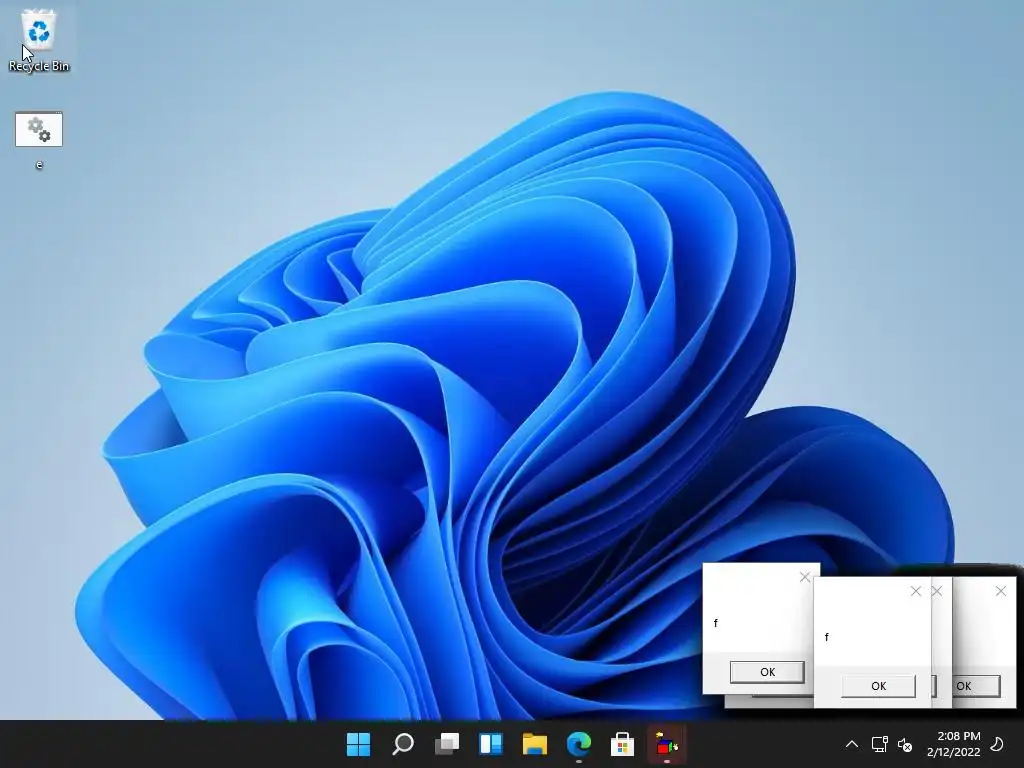This screenshot has width=1024, height=768.
Task: Select the Recycle Bin desktop icon
Action: coord(39,40)
